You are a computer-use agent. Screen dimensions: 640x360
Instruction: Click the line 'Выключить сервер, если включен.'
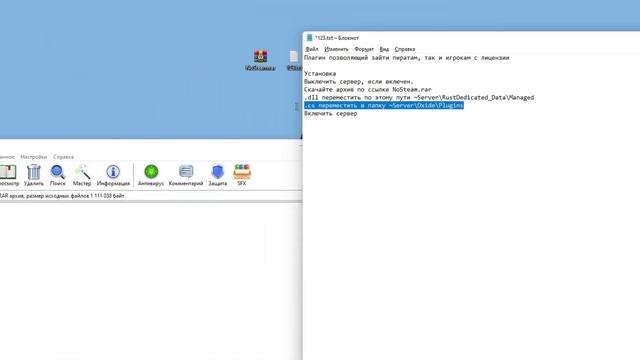359,82
